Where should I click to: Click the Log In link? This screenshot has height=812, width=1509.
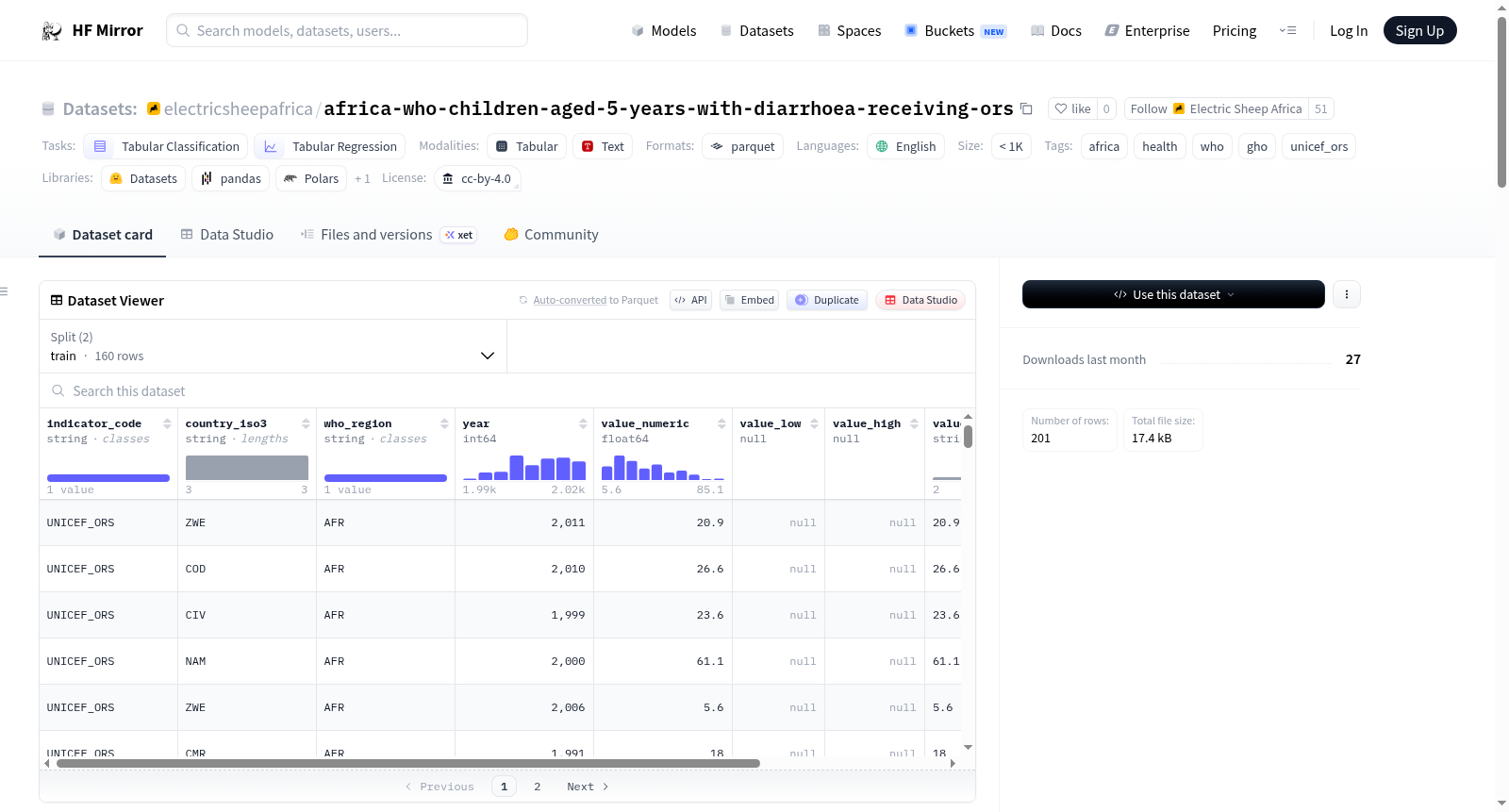coord(1349,31)
